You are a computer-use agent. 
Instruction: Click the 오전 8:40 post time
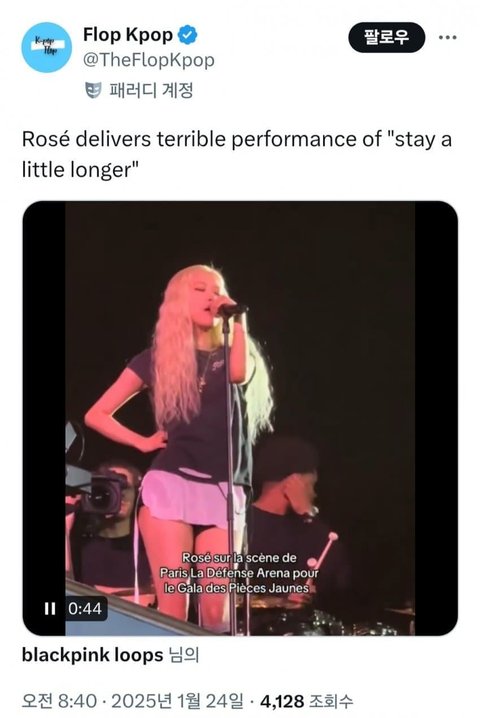(x=59, y=701)
